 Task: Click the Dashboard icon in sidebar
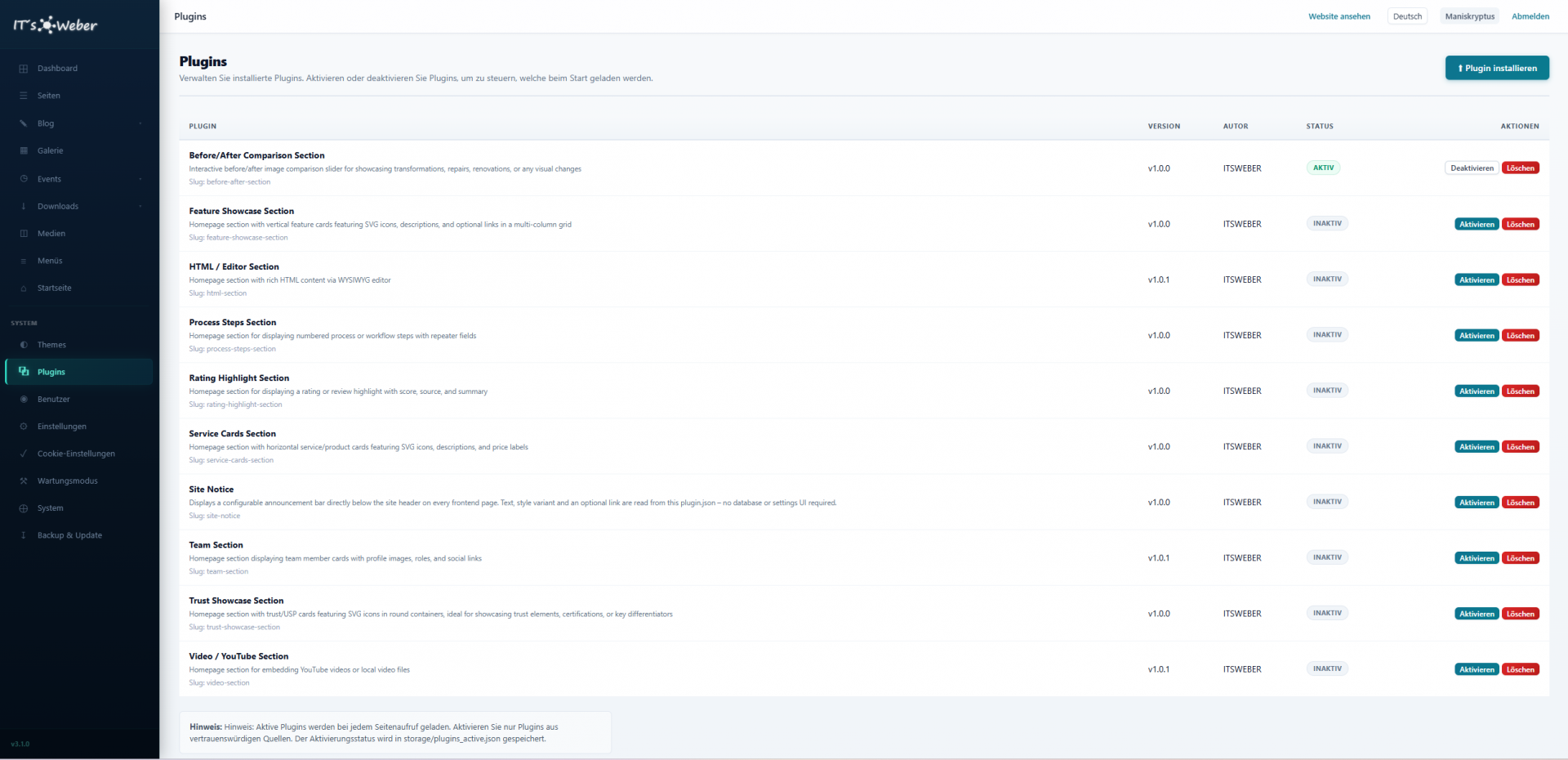click(24, 69)
